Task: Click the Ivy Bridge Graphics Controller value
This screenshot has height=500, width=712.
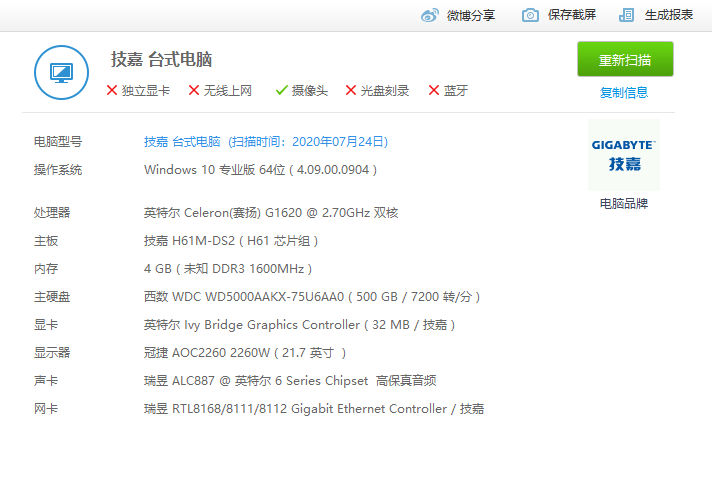Action: (299, 325)
